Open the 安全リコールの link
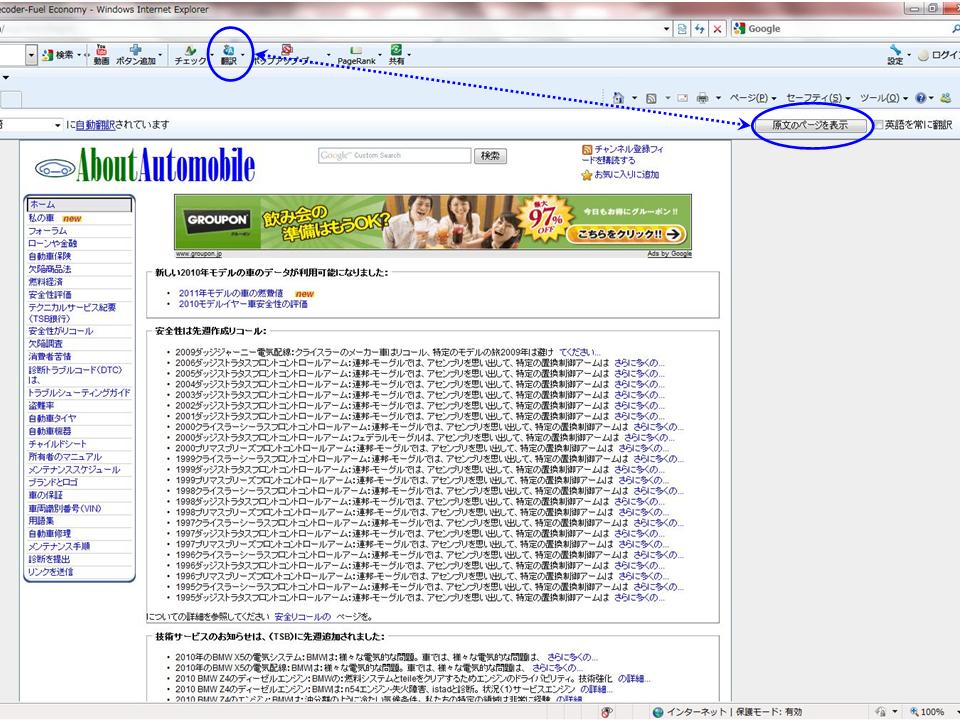Screen dimensions: 960x720 302,617
